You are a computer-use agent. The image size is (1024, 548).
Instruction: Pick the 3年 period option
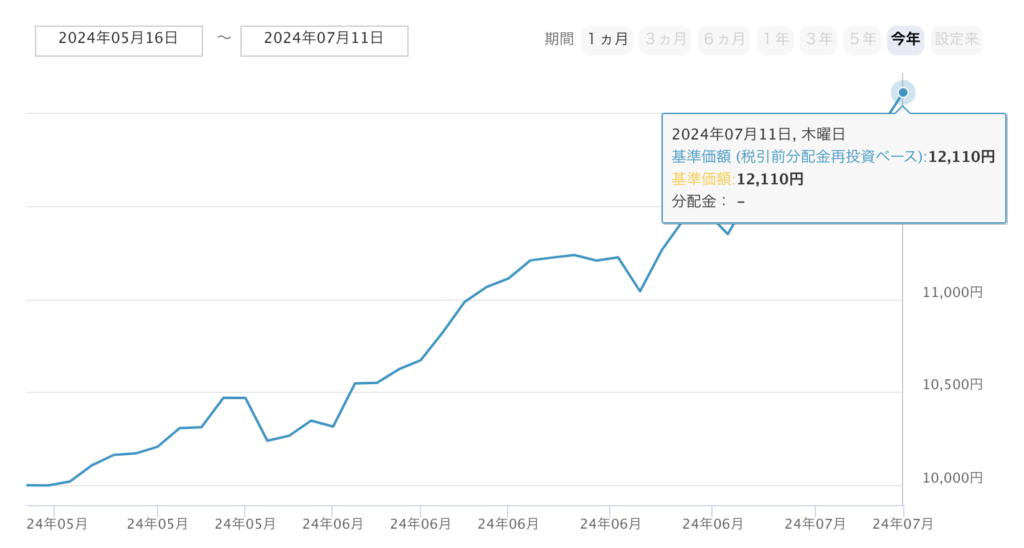(x=820, y=39)
